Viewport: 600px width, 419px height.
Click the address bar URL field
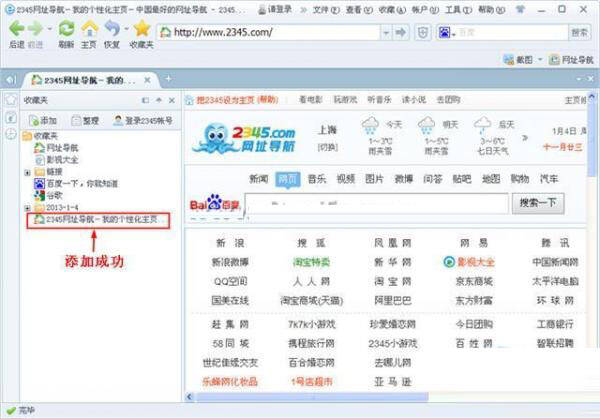tap(269, 33)
